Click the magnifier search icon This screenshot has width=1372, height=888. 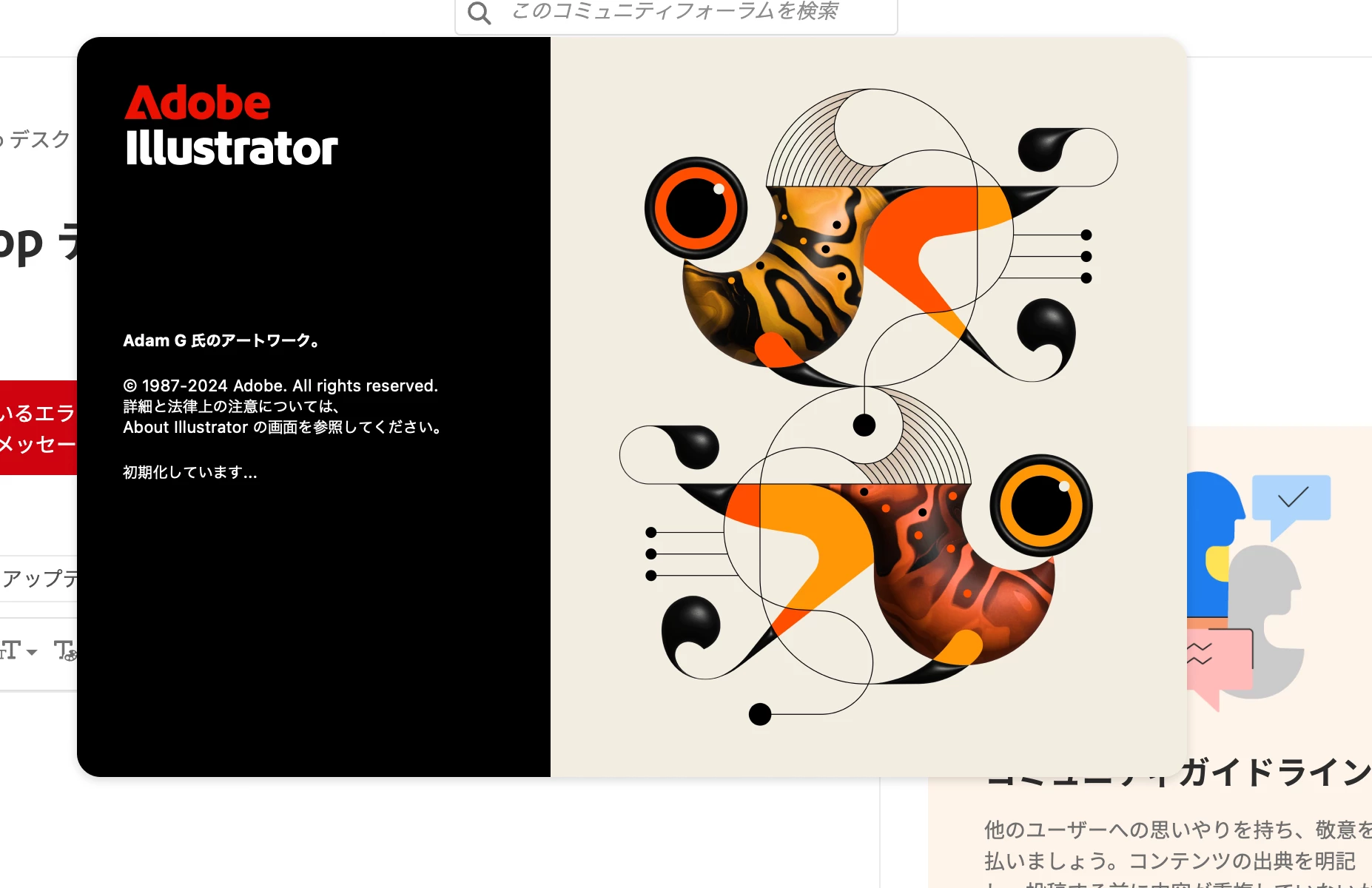pyautogui.click(x=479, y=13)
